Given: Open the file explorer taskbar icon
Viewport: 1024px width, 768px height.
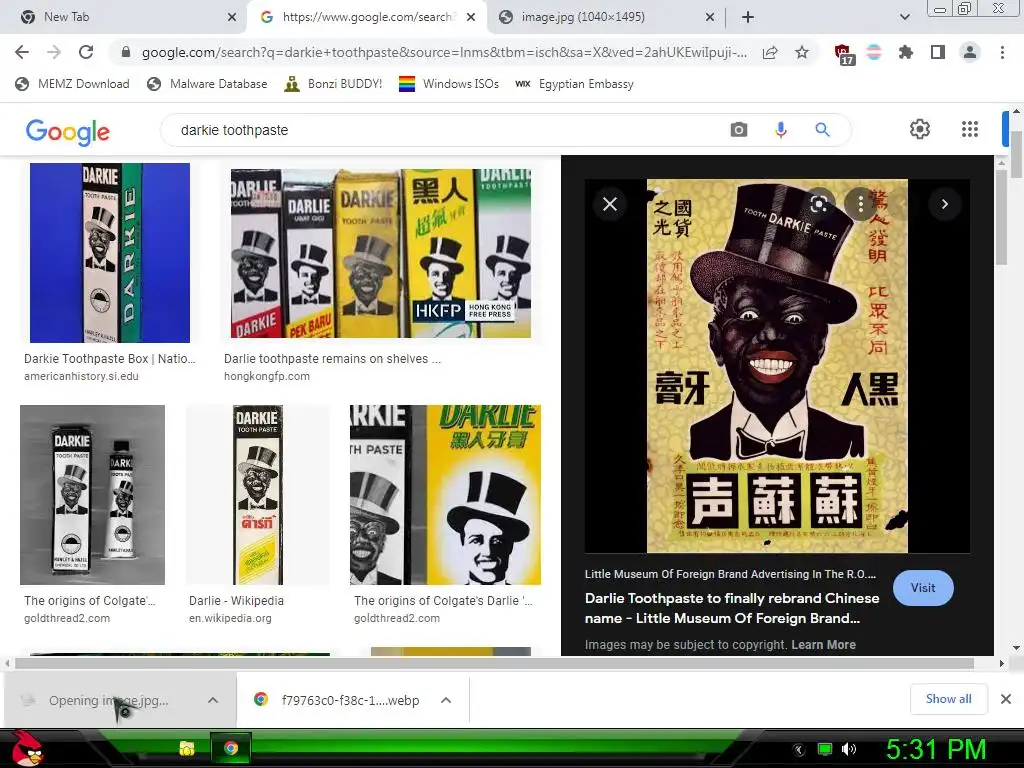Looking at the screenshot, I should click(x=187, y=748).
